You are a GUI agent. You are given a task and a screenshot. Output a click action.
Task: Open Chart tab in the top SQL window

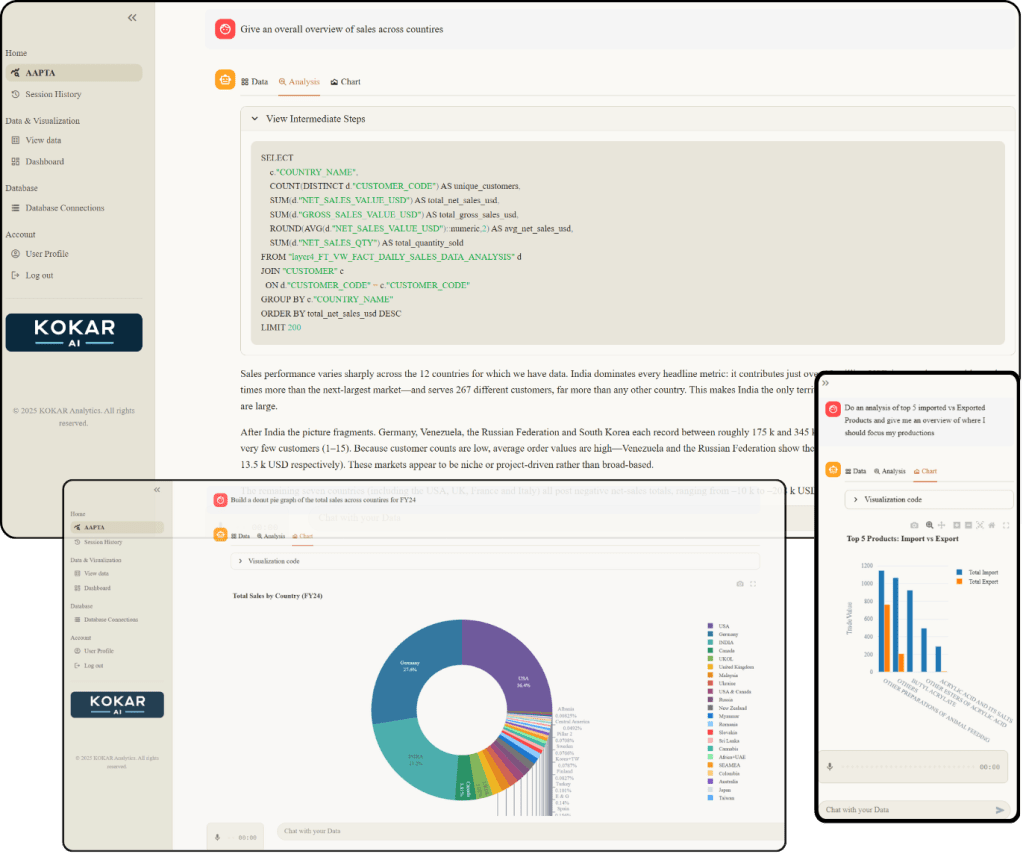pyautogui.click(x=345, y=82)
